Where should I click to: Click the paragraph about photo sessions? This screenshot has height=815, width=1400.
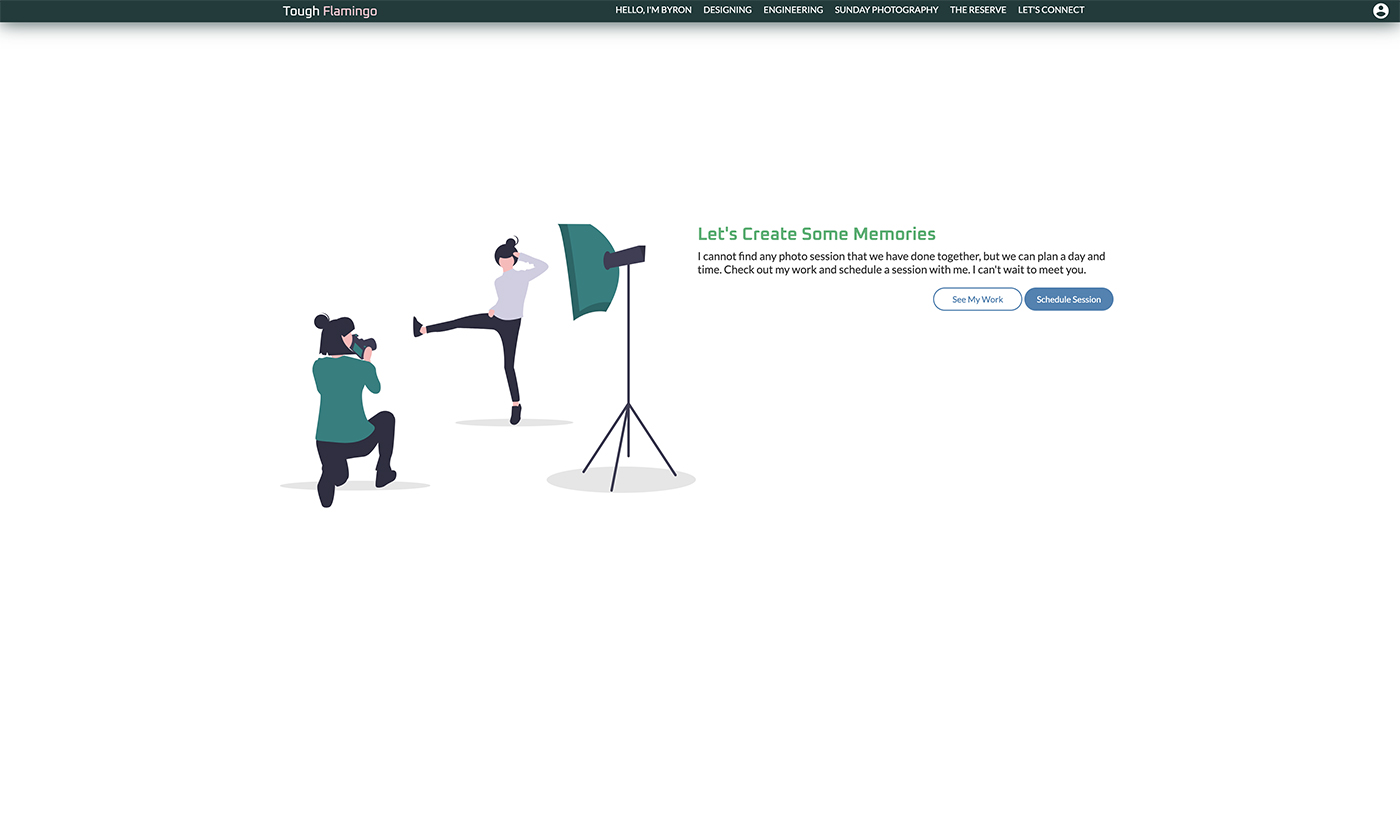coord(900,263)
